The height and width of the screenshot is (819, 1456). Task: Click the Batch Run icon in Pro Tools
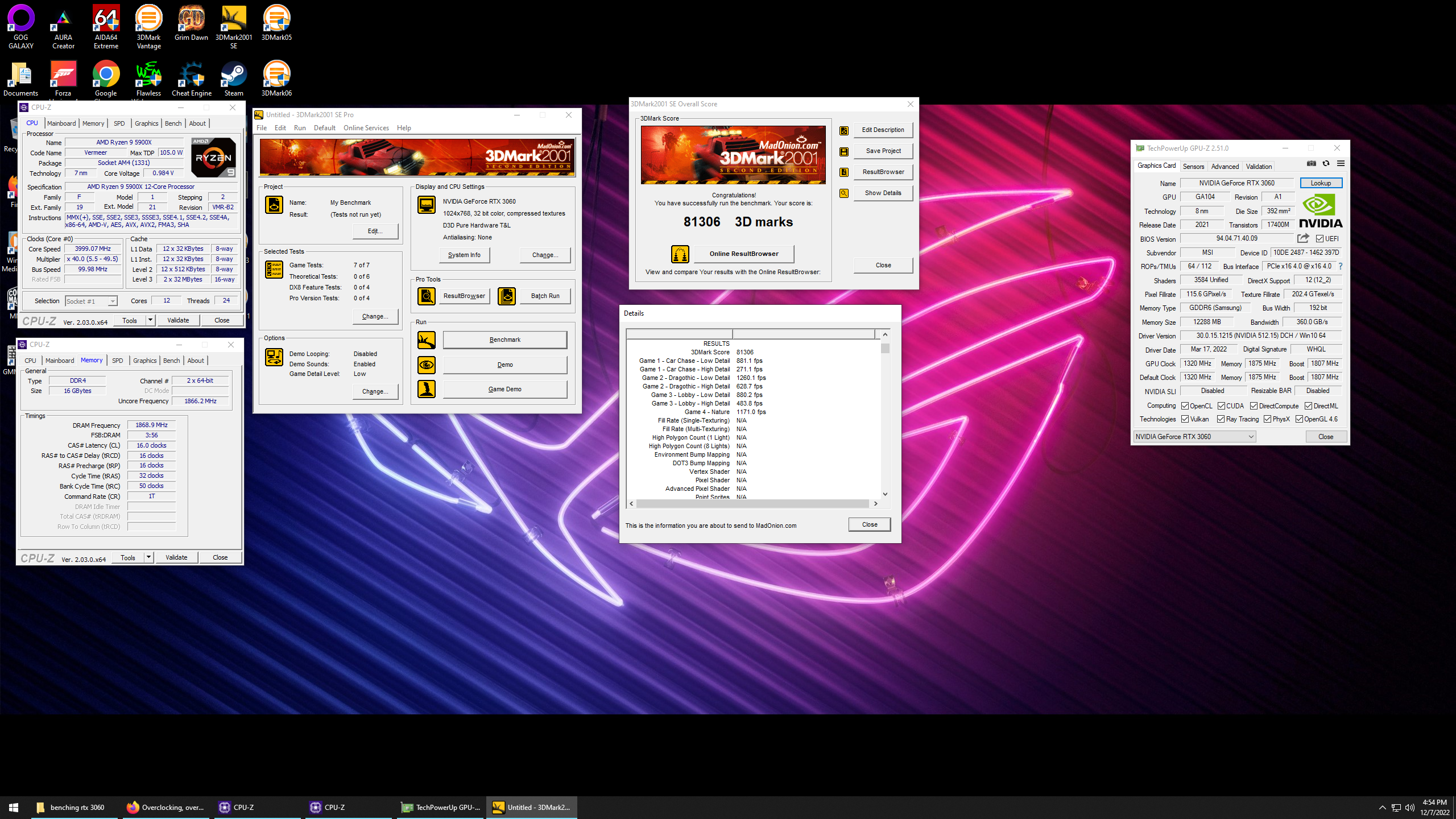click(x=507, y=296)
